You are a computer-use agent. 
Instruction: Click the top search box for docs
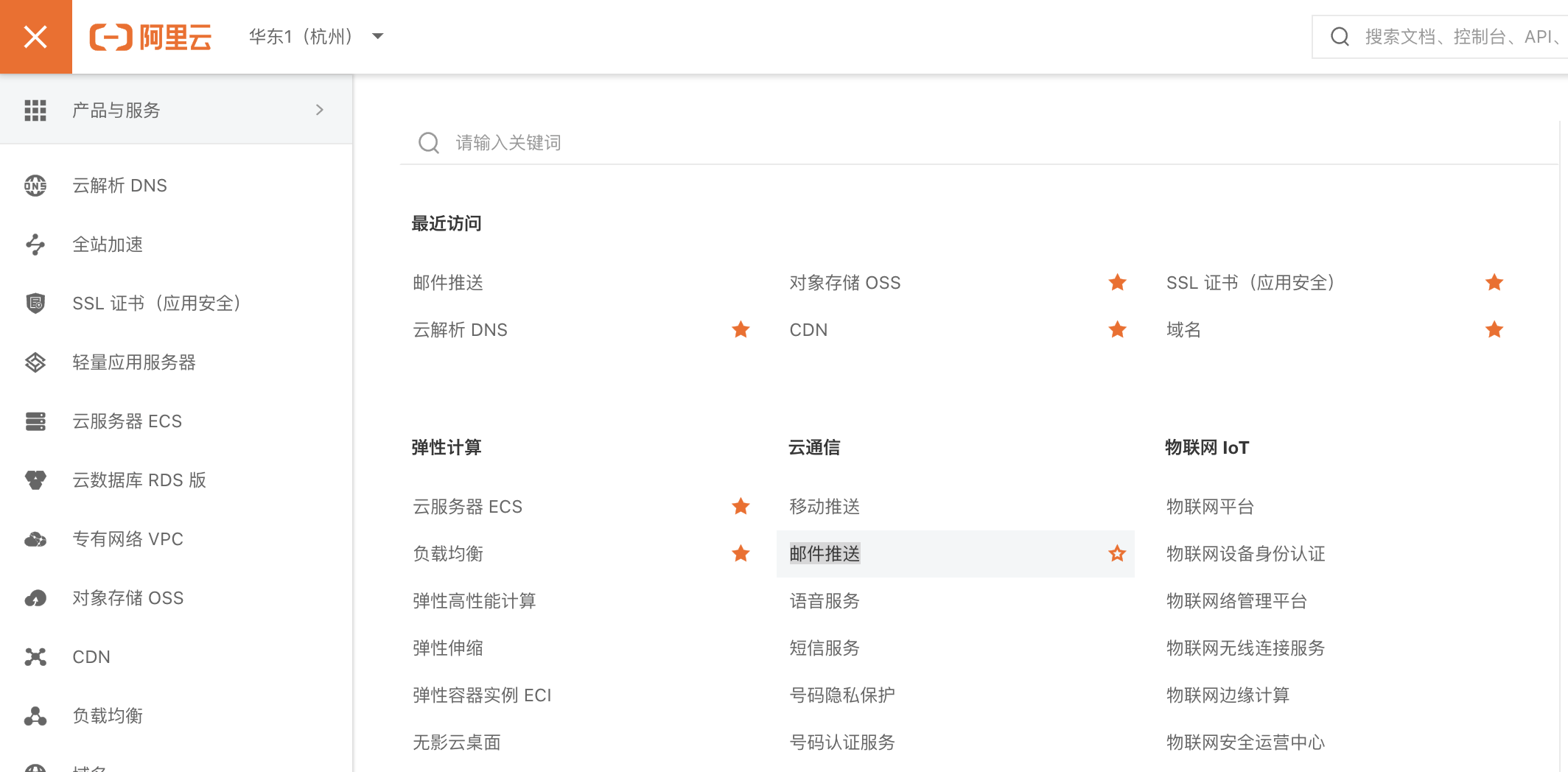click(x=1459, y=36)
